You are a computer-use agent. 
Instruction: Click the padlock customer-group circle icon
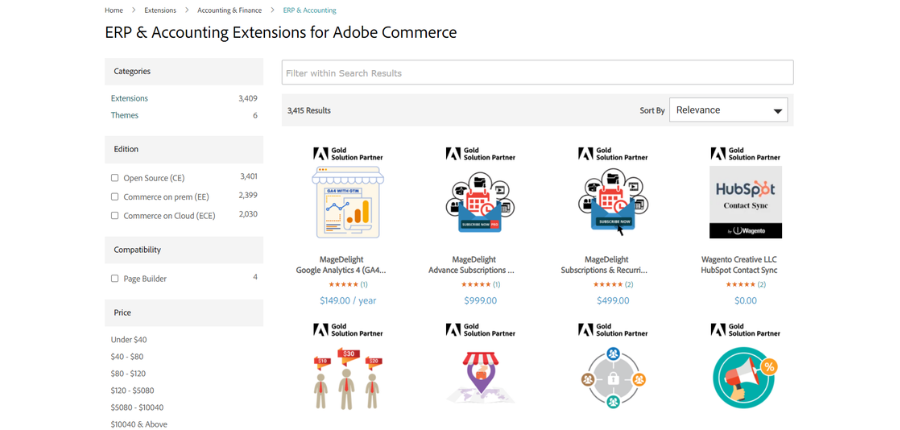(612, 378)
